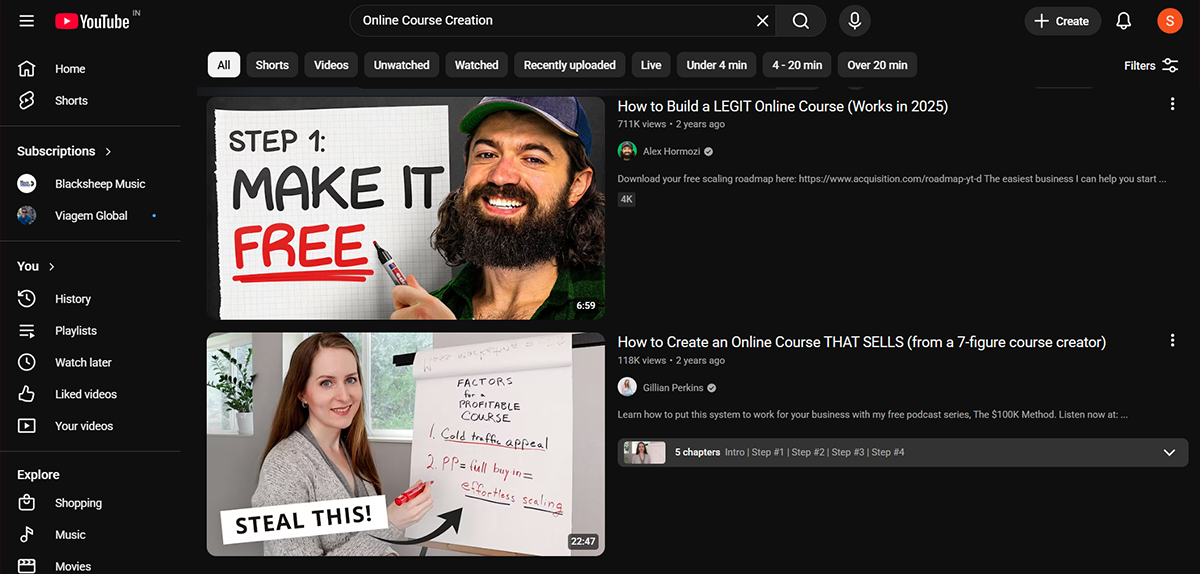Click Gillian Perkins video description text
This screenshot has width=1200, height=574.
click(873, 414)
